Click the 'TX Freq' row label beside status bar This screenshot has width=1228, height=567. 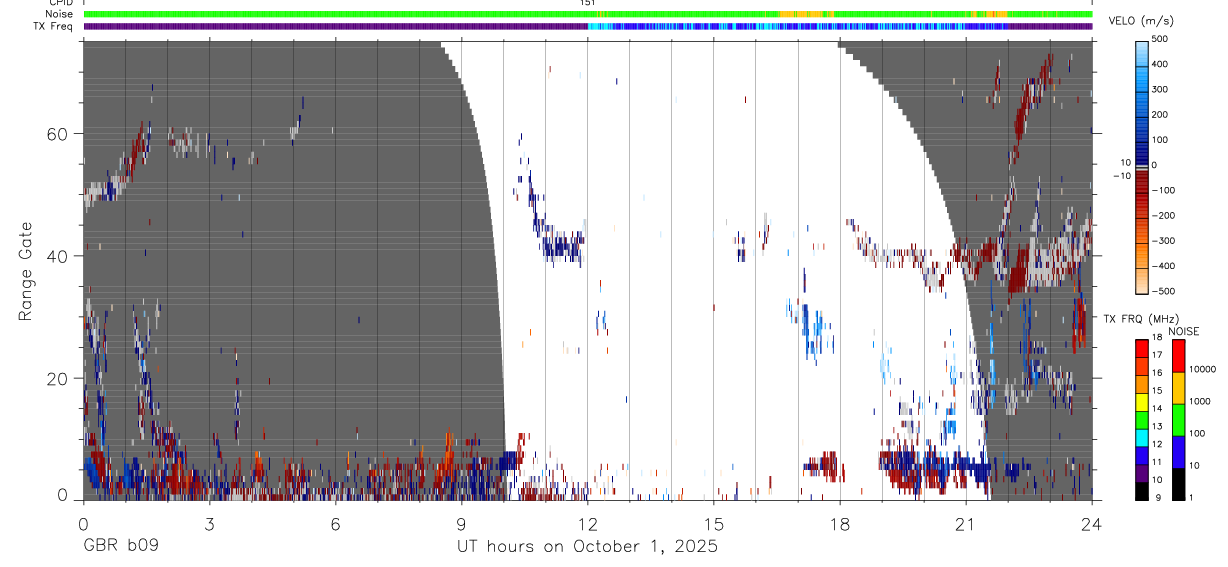tap(53, 26)
